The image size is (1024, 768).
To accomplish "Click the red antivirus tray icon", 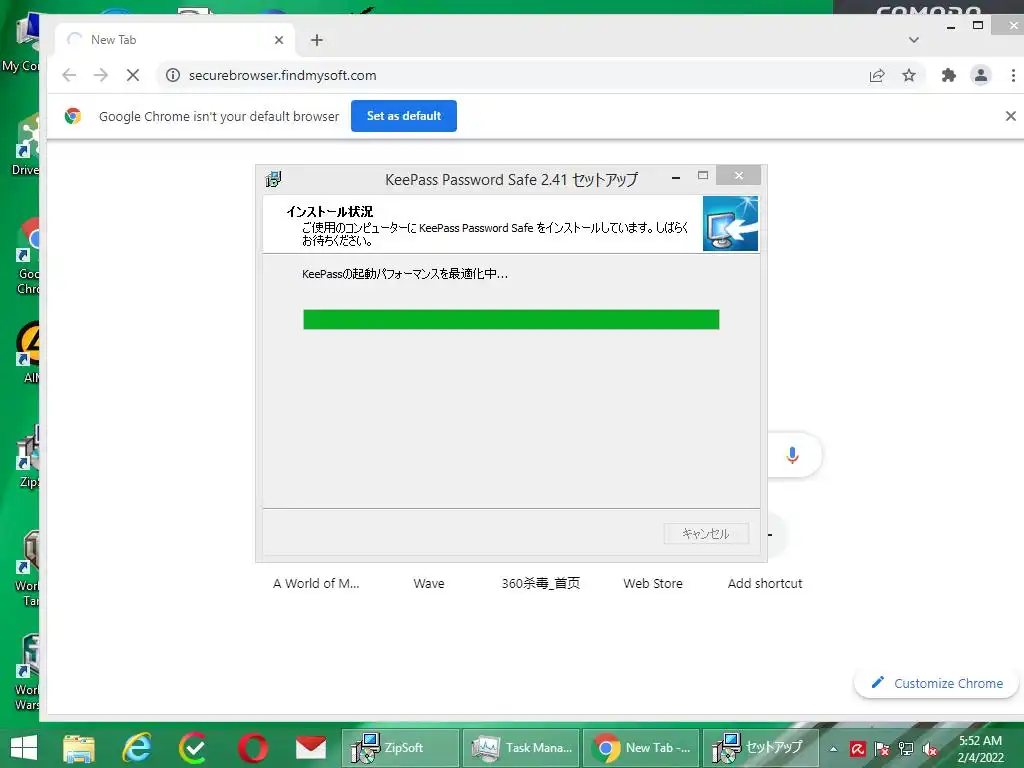I will (857, 749).
